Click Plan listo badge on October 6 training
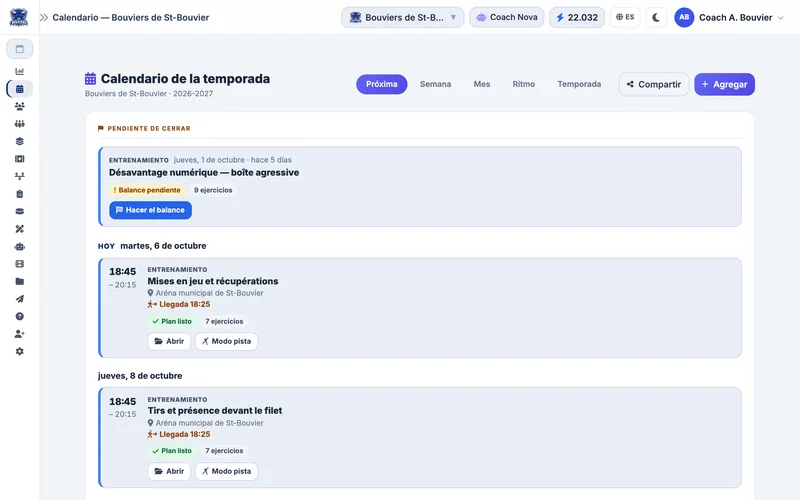The height and width of the screenshot is (500, 800). coord(172,321)
